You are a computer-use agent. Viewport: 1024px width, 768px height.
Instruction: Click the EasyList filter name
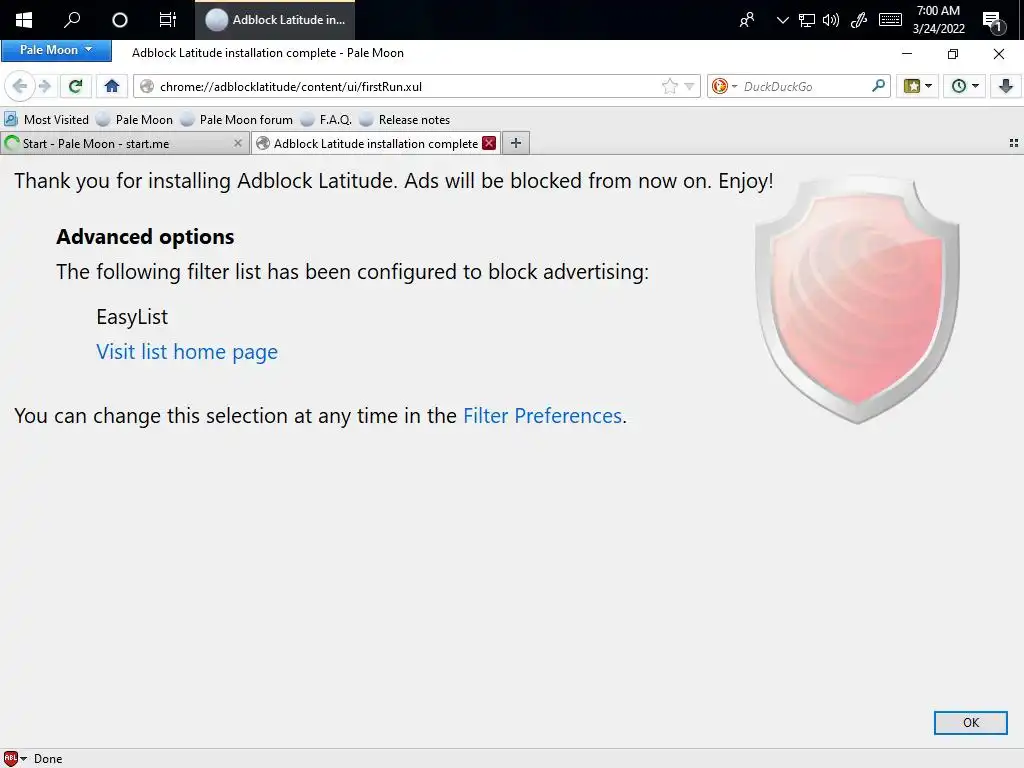pyautogui.click(x=132, y=317)
